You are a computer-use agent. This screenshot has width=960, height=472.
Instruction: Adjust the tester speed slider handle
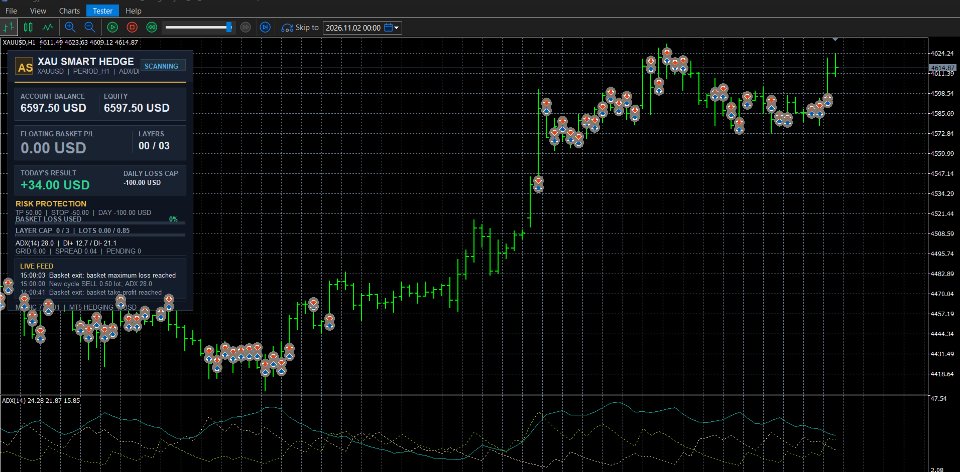point(229,27)
